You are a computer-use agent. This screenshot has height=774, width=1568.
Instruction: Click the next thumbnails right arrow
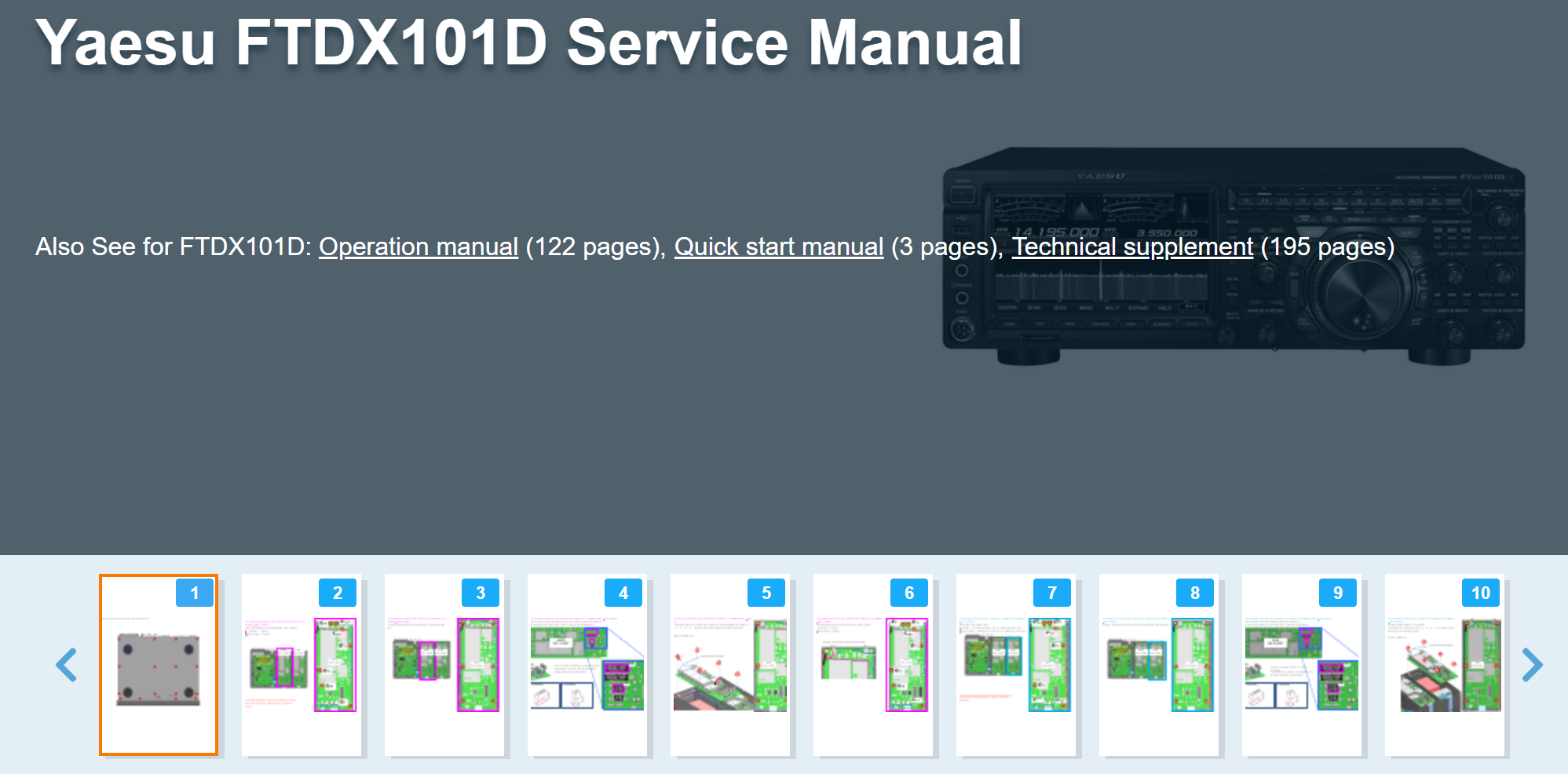[x=1531, y=665]
